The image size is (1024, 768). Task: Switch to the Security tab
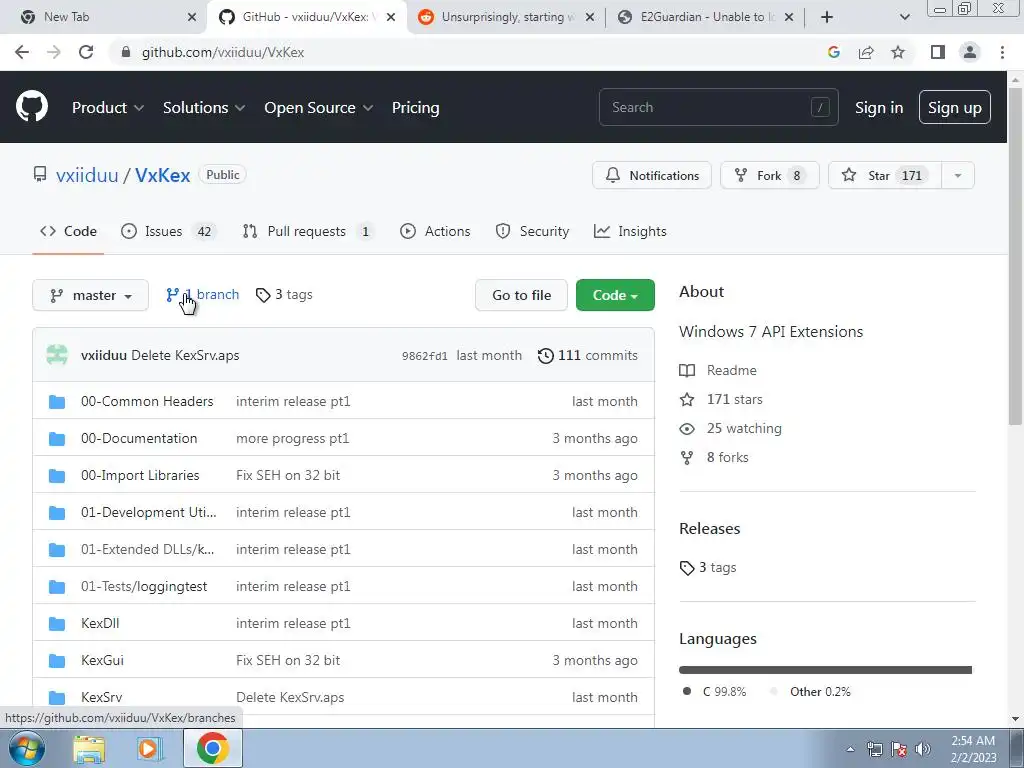532,231
